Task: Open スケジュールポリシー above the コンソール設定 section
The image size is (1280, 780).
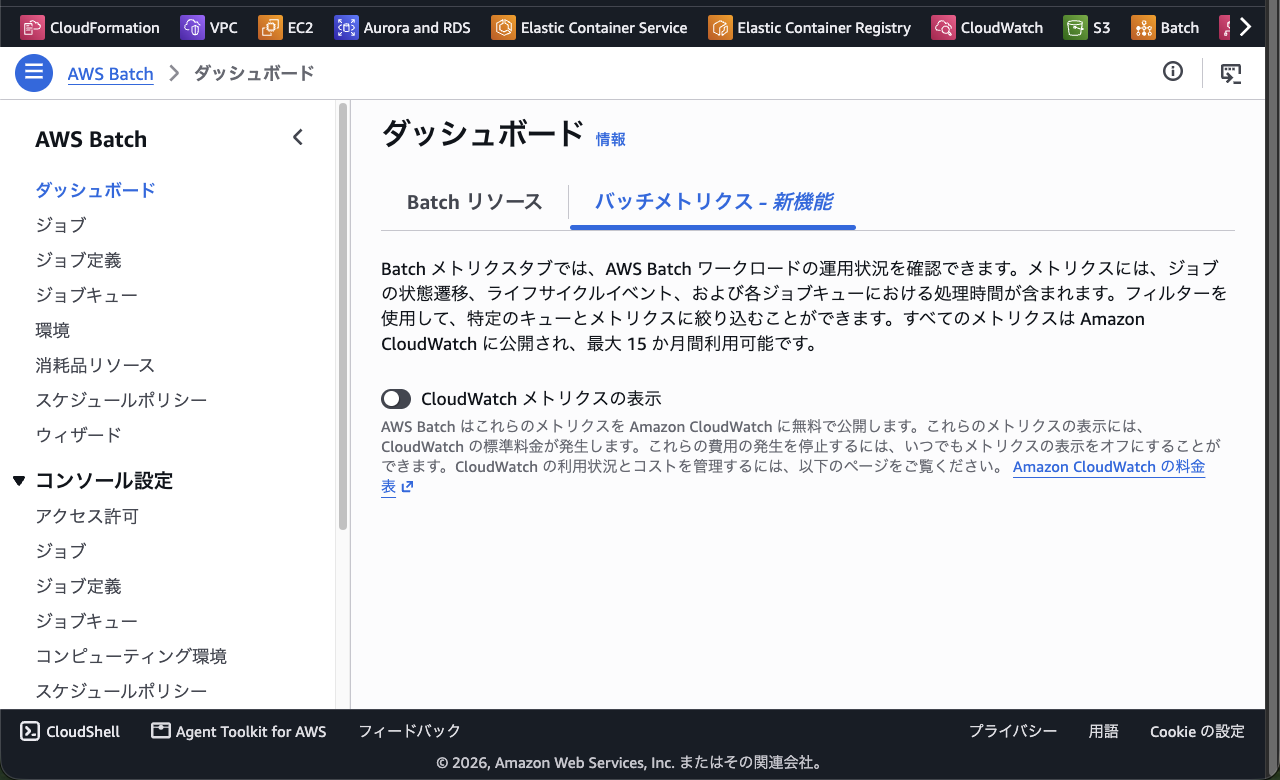Action: (121, 400)
